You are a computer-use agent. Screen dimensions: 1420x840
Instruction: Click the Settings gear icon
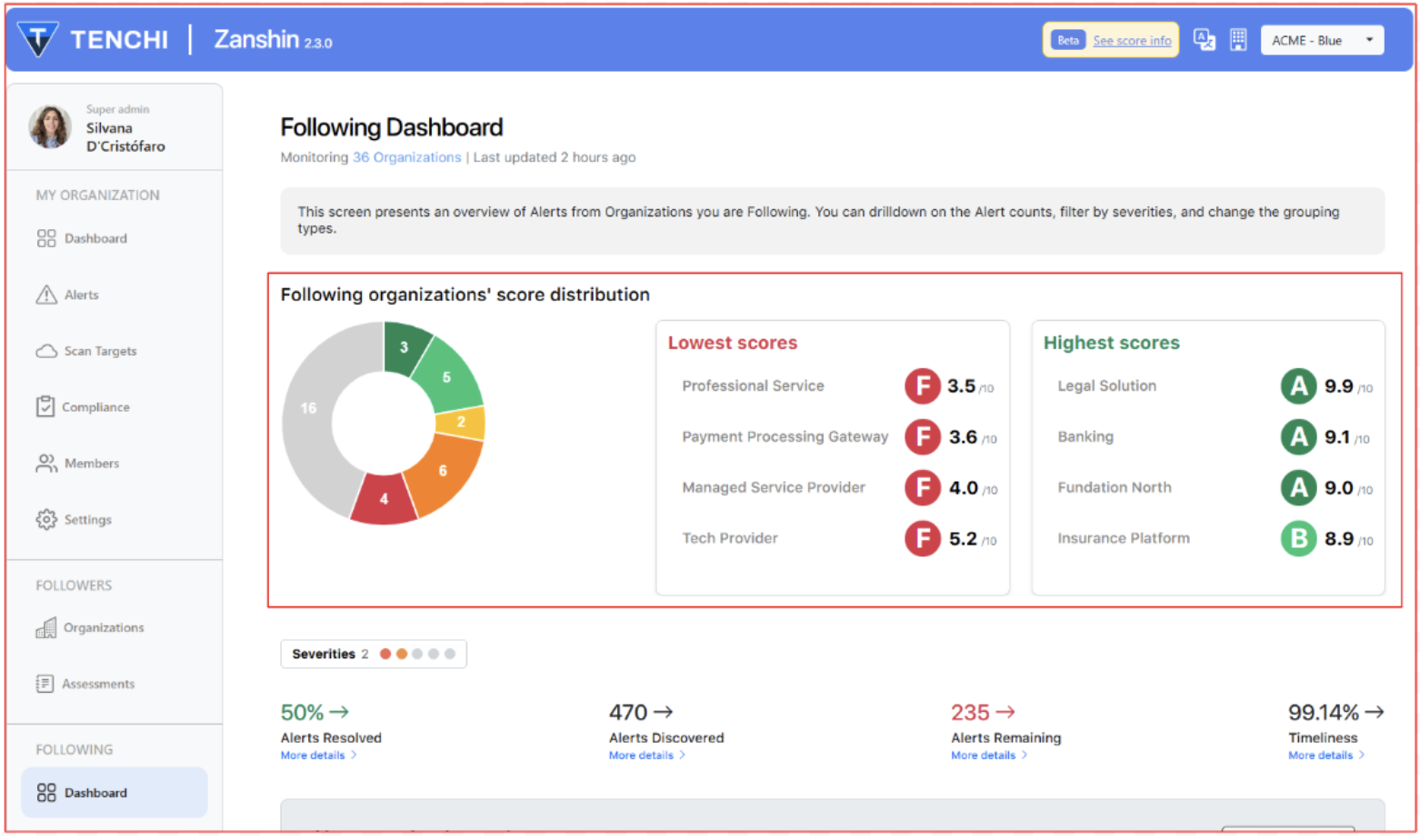coord(46,519)
